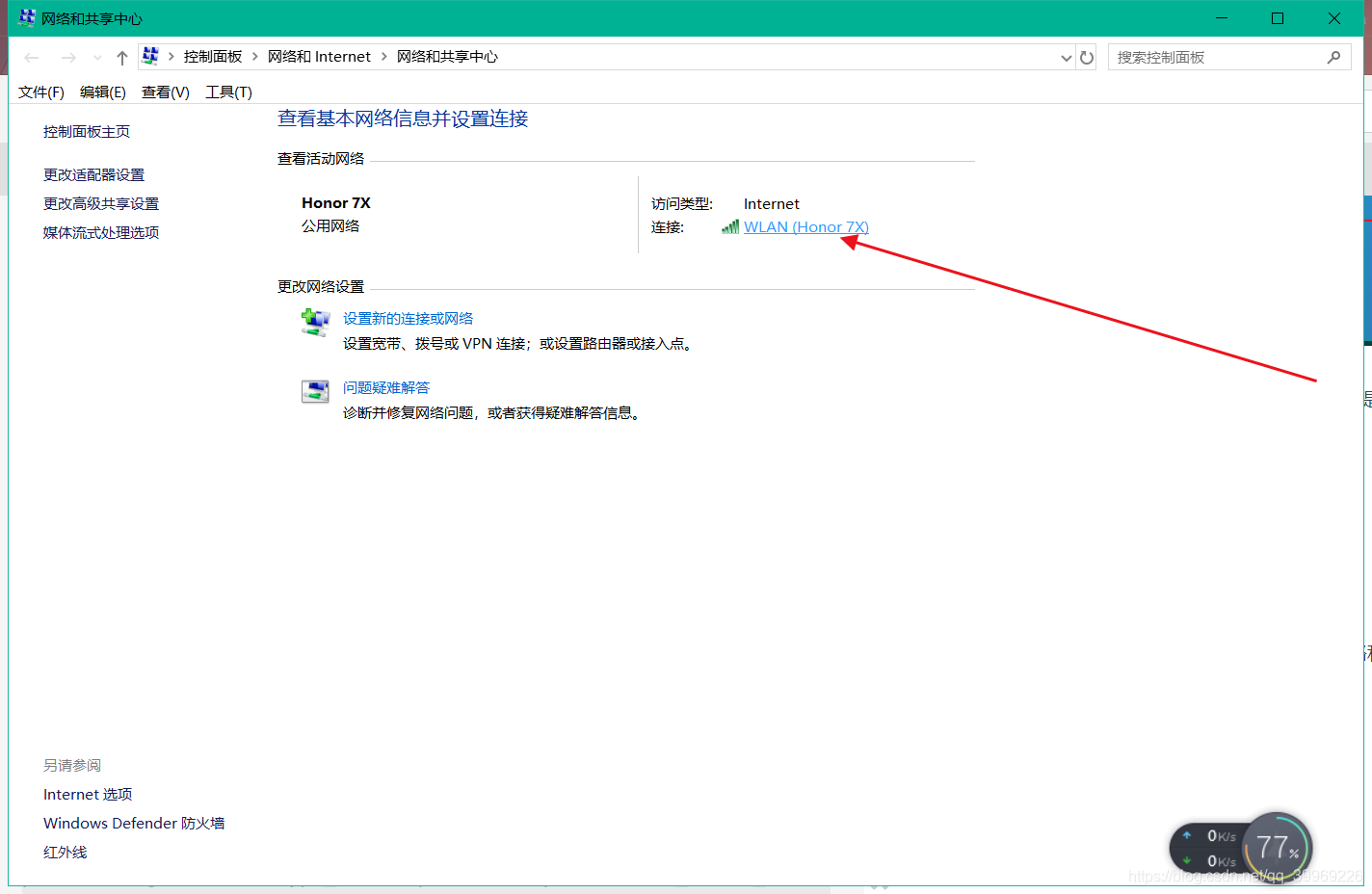Click the Honor 7X network name
Screen dimensions: 1372x894
click(x=336, y=203)
